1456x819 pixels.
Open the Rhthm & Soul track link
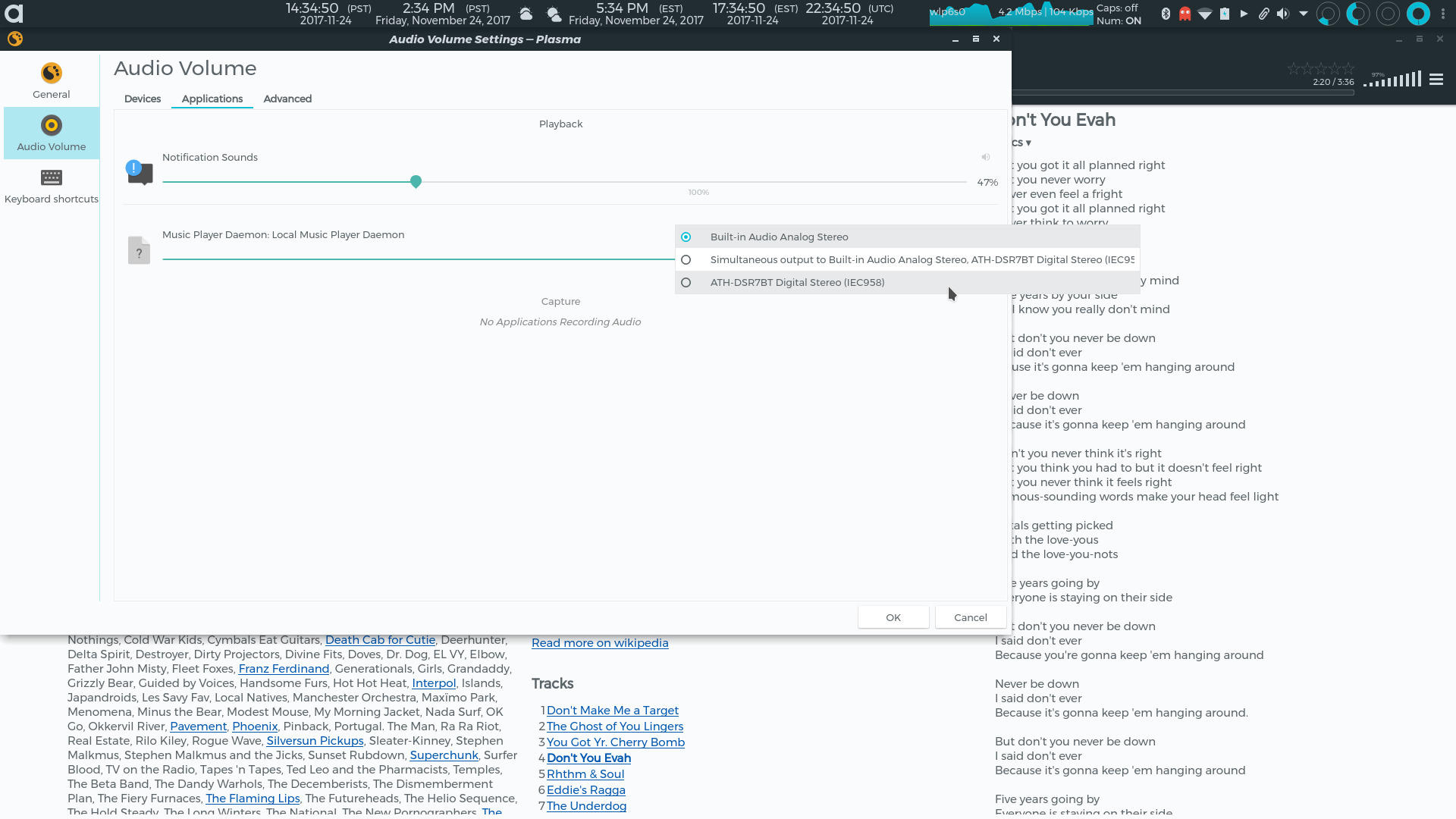coord(585,773)
